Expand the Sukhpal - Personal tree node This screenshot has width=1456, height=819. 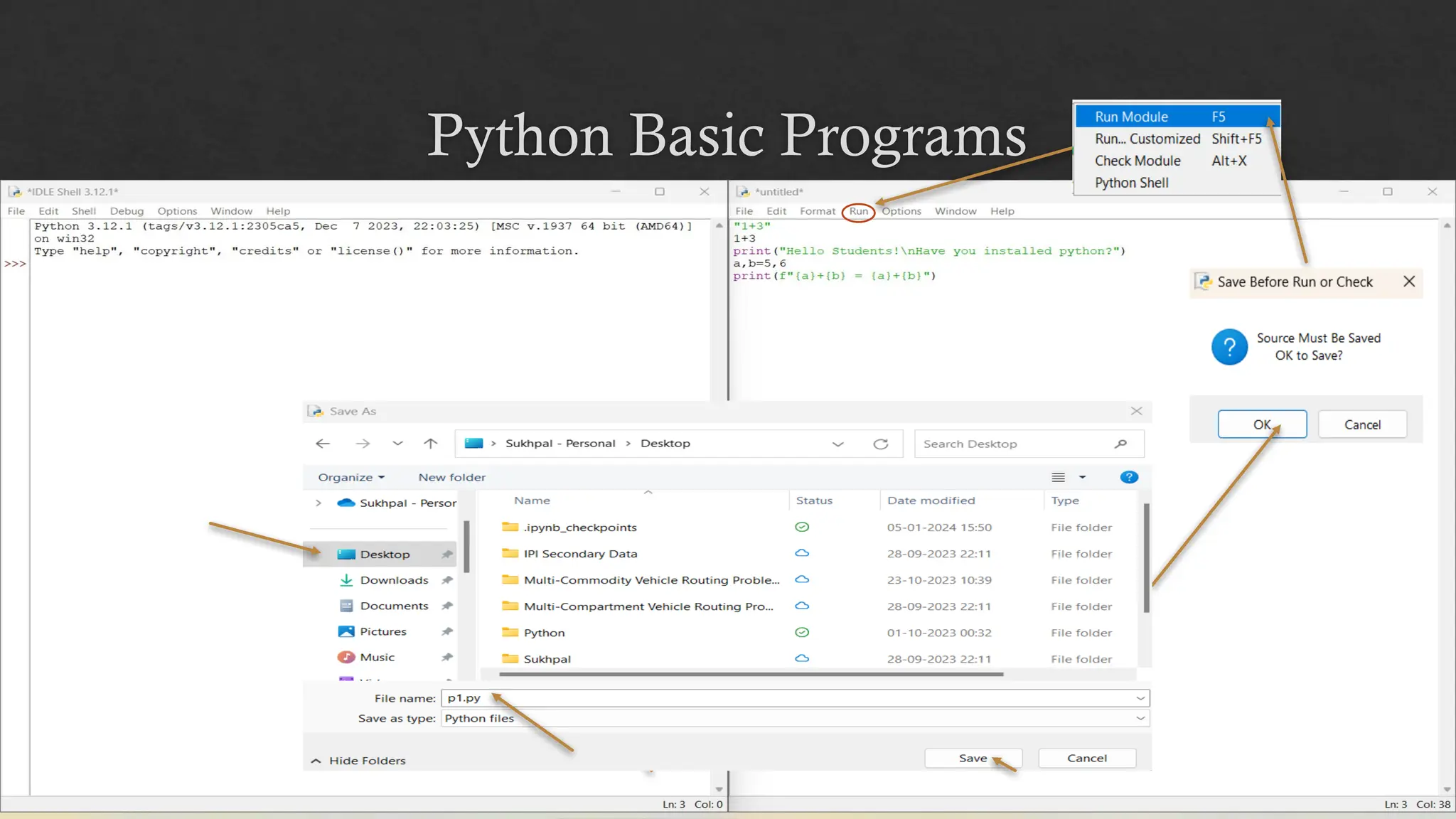pyautogui.click(x=318, y=503)
